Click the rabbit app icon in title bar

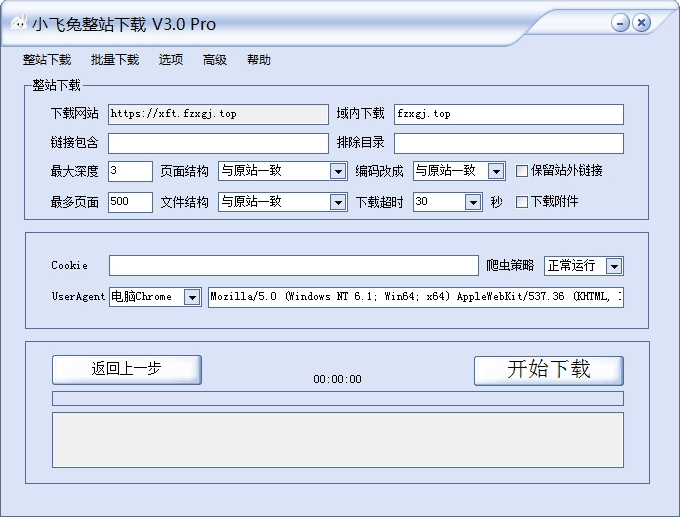pos(19,23)
